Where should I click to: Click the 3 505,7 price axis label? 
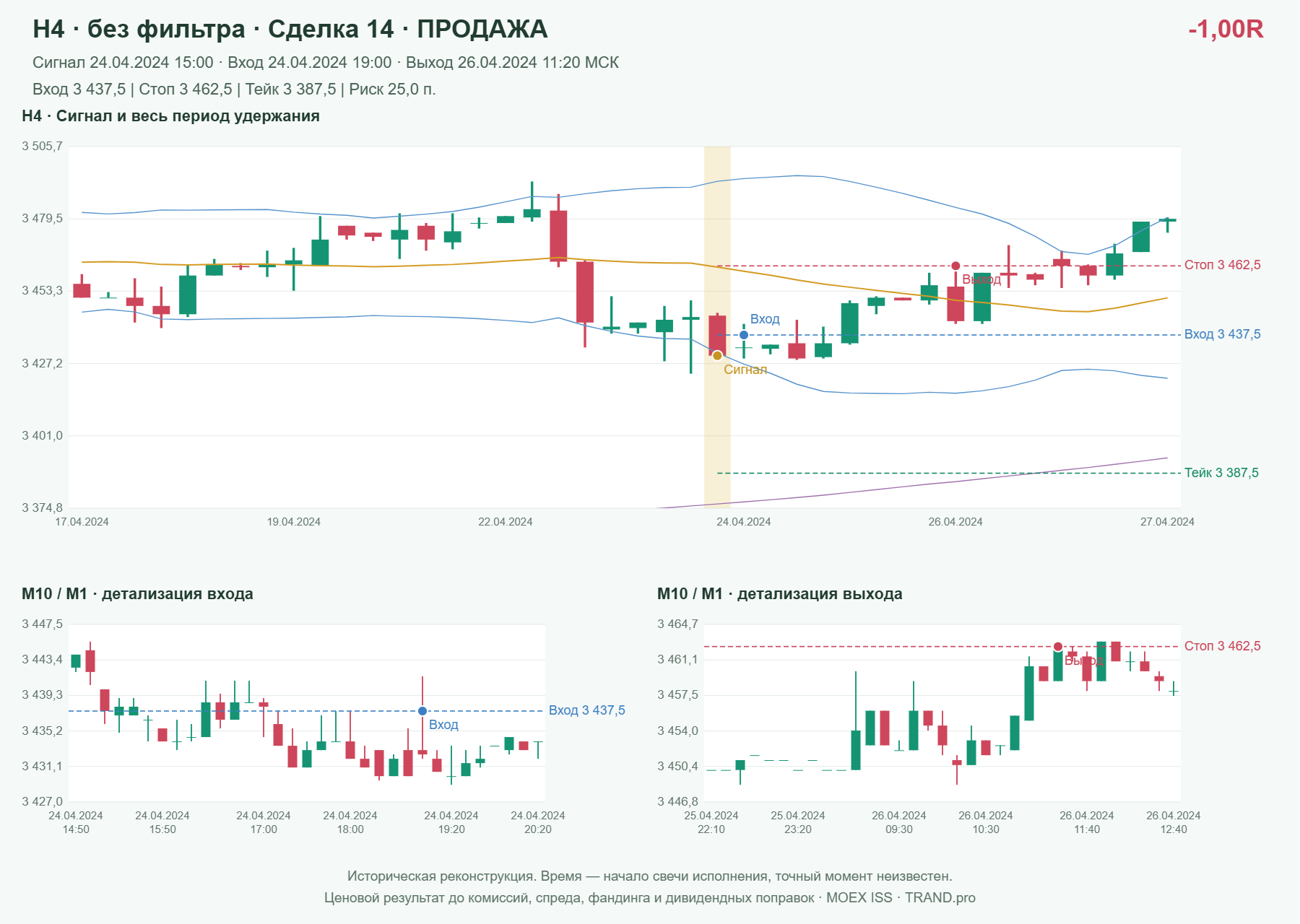tap(42, 147)
